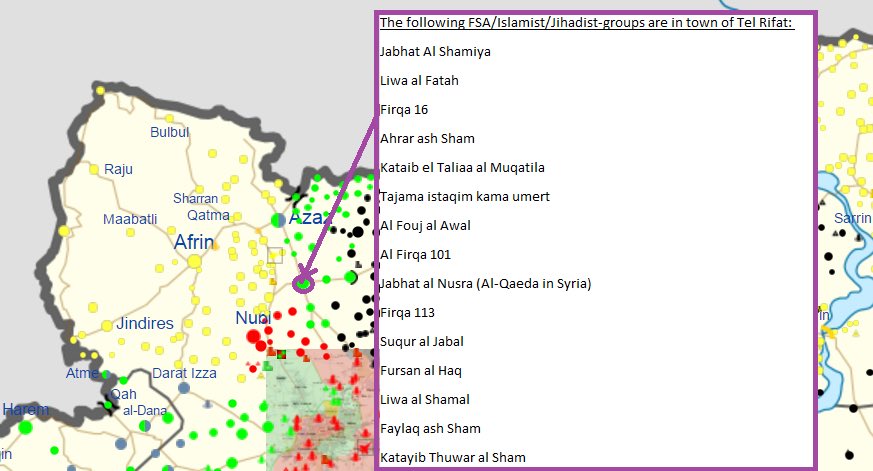Click the yellow dot above Bulbul label

(x=170, y=119)
